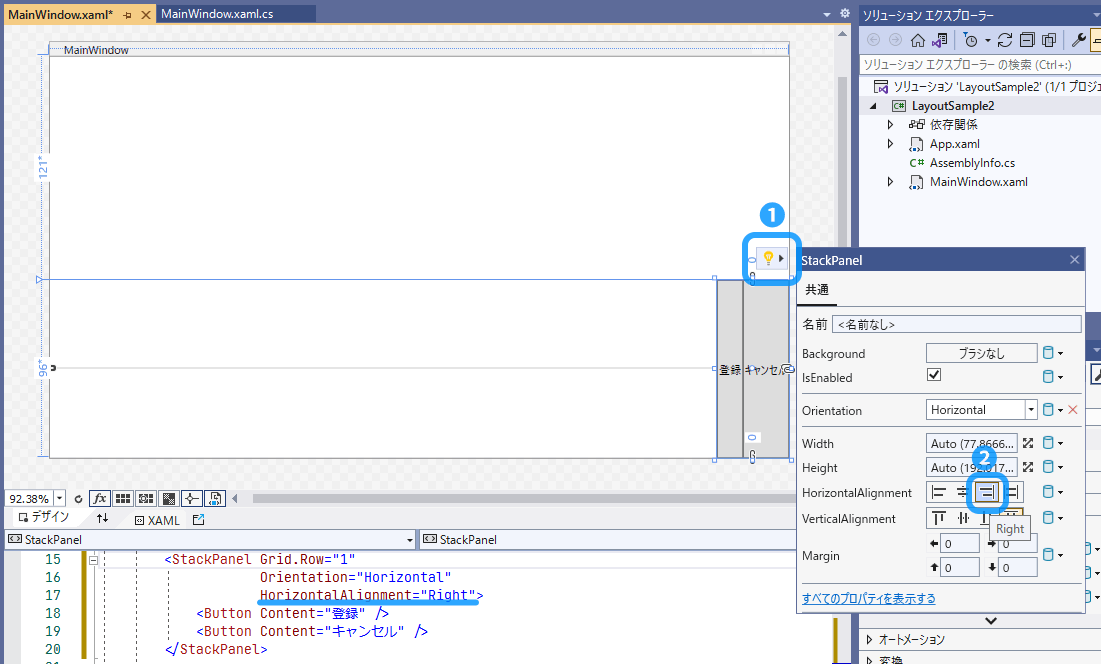1101x665 pixels.
Task: Refresh the Solution Explorer view
Action: point(1005,40)
